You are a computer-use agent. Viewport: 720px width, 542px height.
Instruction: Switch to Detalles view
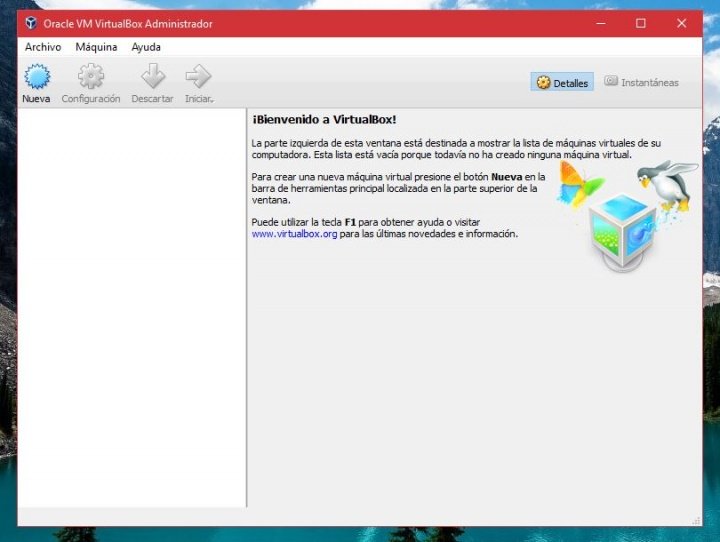click(562, 82)
